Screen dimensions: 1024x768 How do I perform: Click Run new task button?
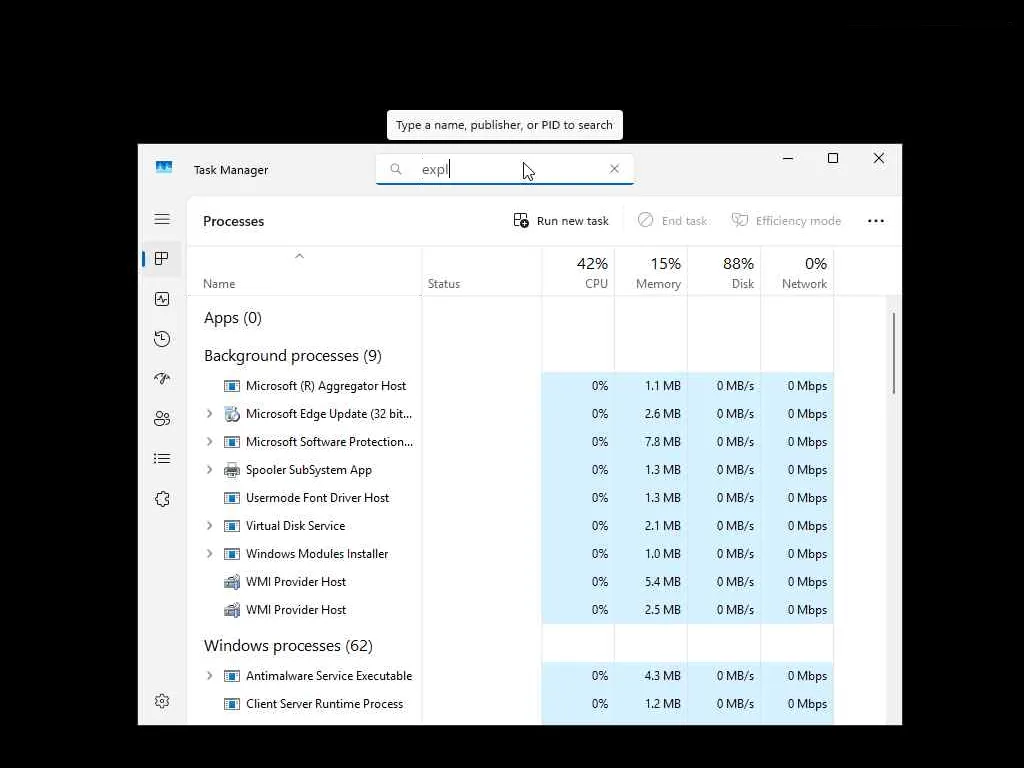(561, 221)
